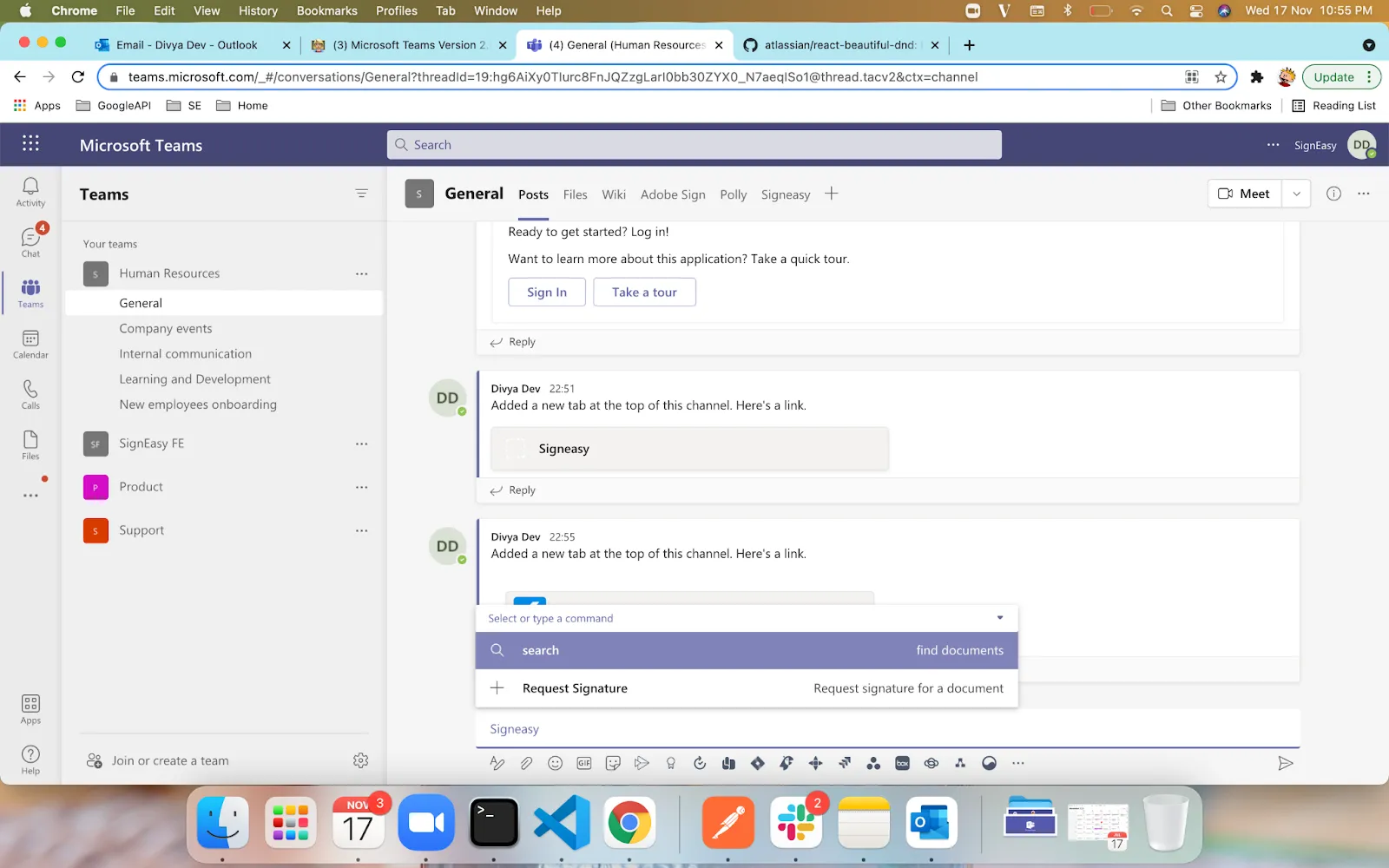Switch to the Outlook Email browser tab
1389x868 pixels.
187,45
